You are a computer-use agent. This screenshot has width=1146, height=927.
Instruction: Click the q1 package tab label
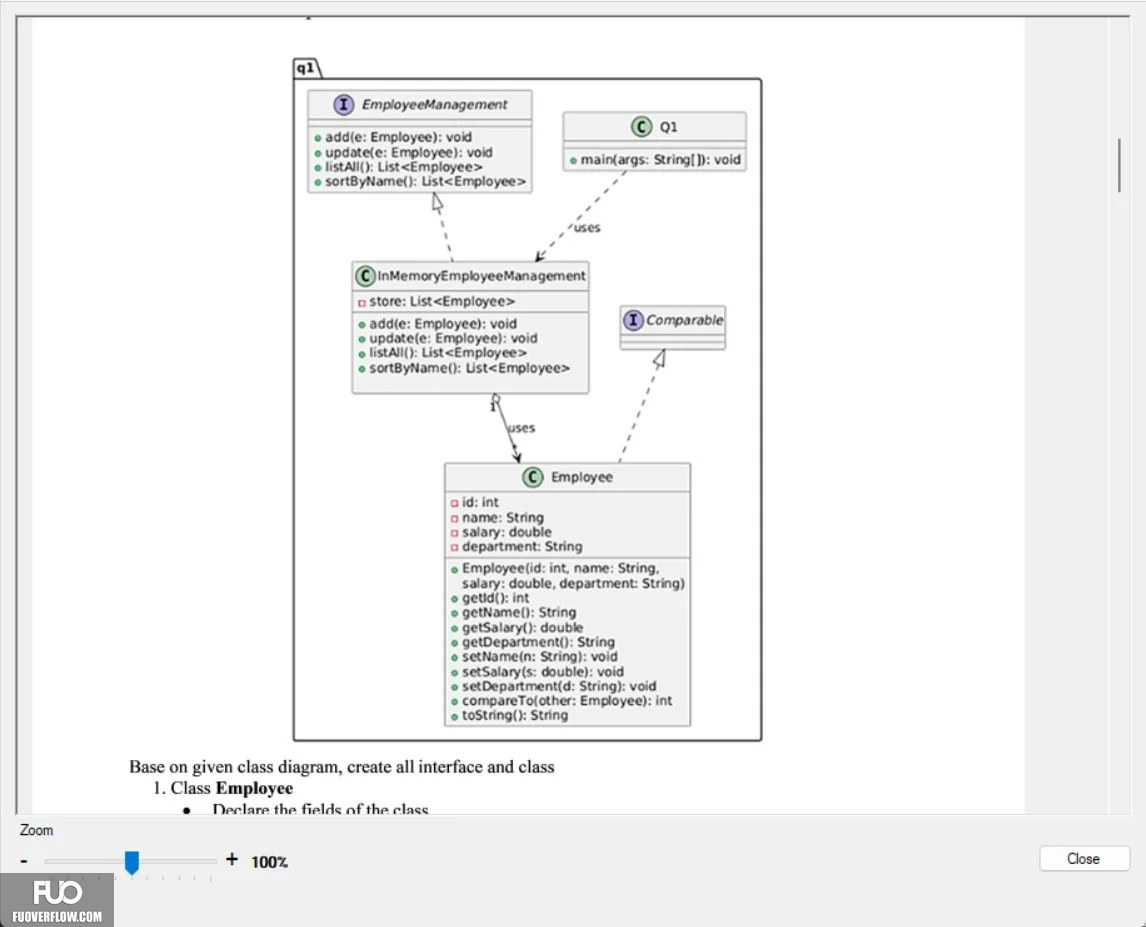tap(306, 68)
